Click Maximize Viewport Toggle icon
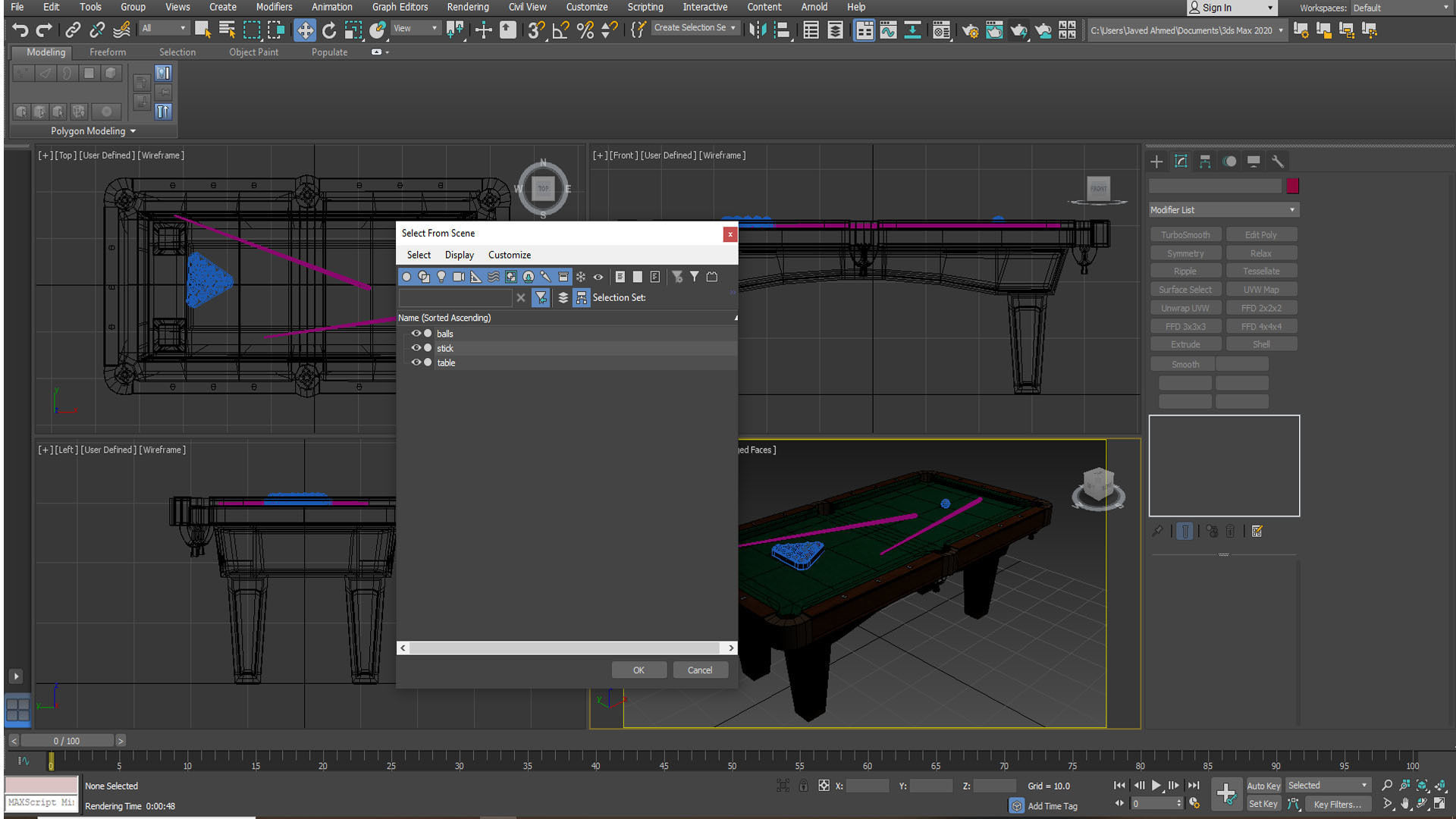This screenshot has width=1456, height=819. click(x=1439, y=804)
